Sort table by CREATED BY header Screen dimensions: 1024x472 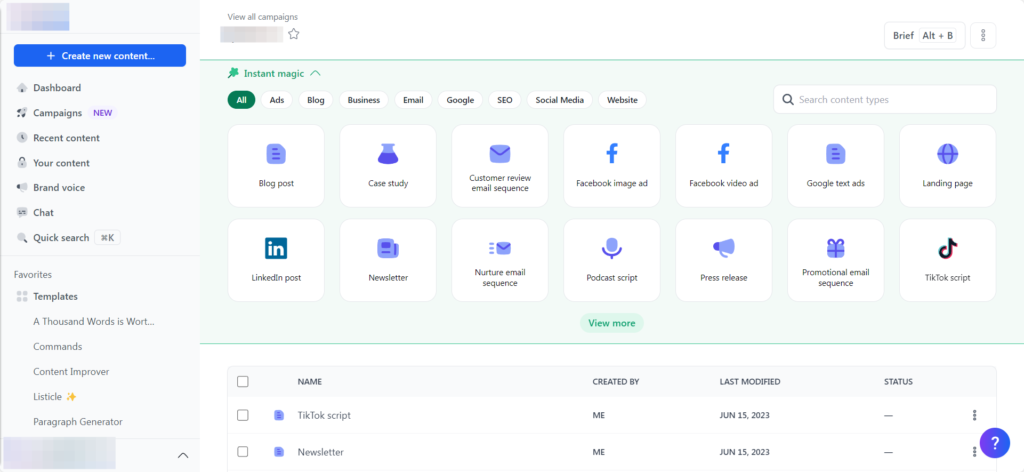(x=615, y=382)
